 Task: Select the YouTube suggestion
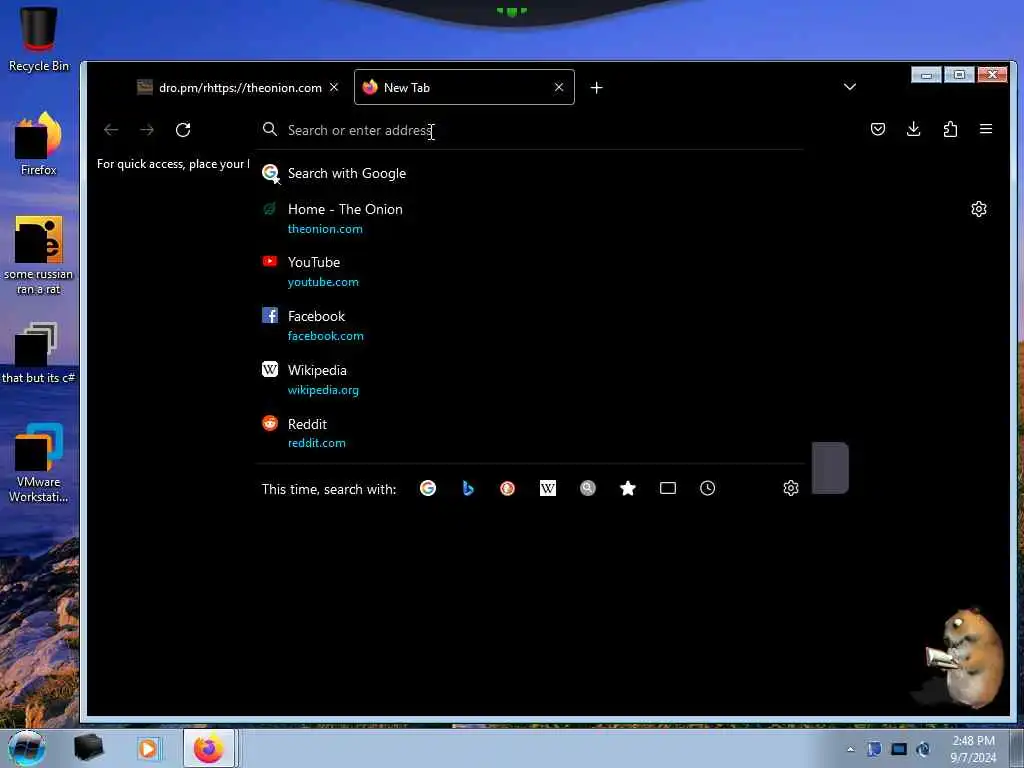(x=529, y=271)
